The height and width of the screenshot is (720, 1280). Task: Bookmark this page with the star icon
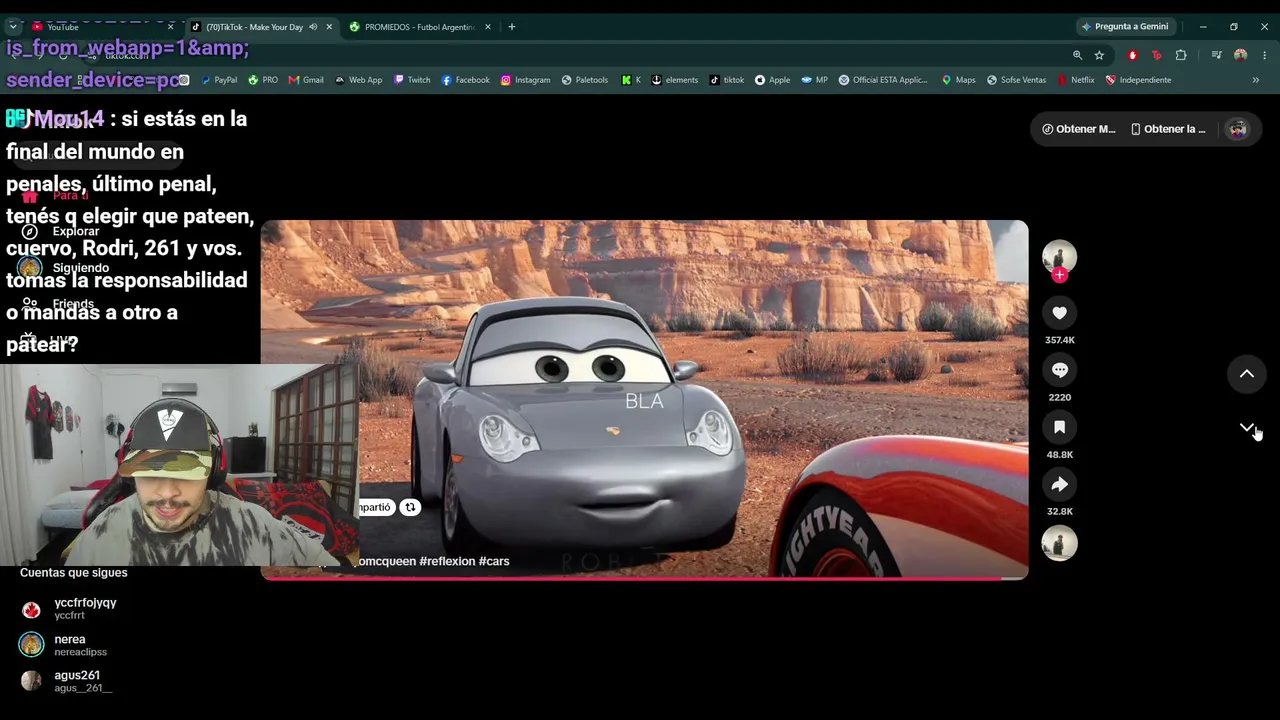(x=1099, y=55)
